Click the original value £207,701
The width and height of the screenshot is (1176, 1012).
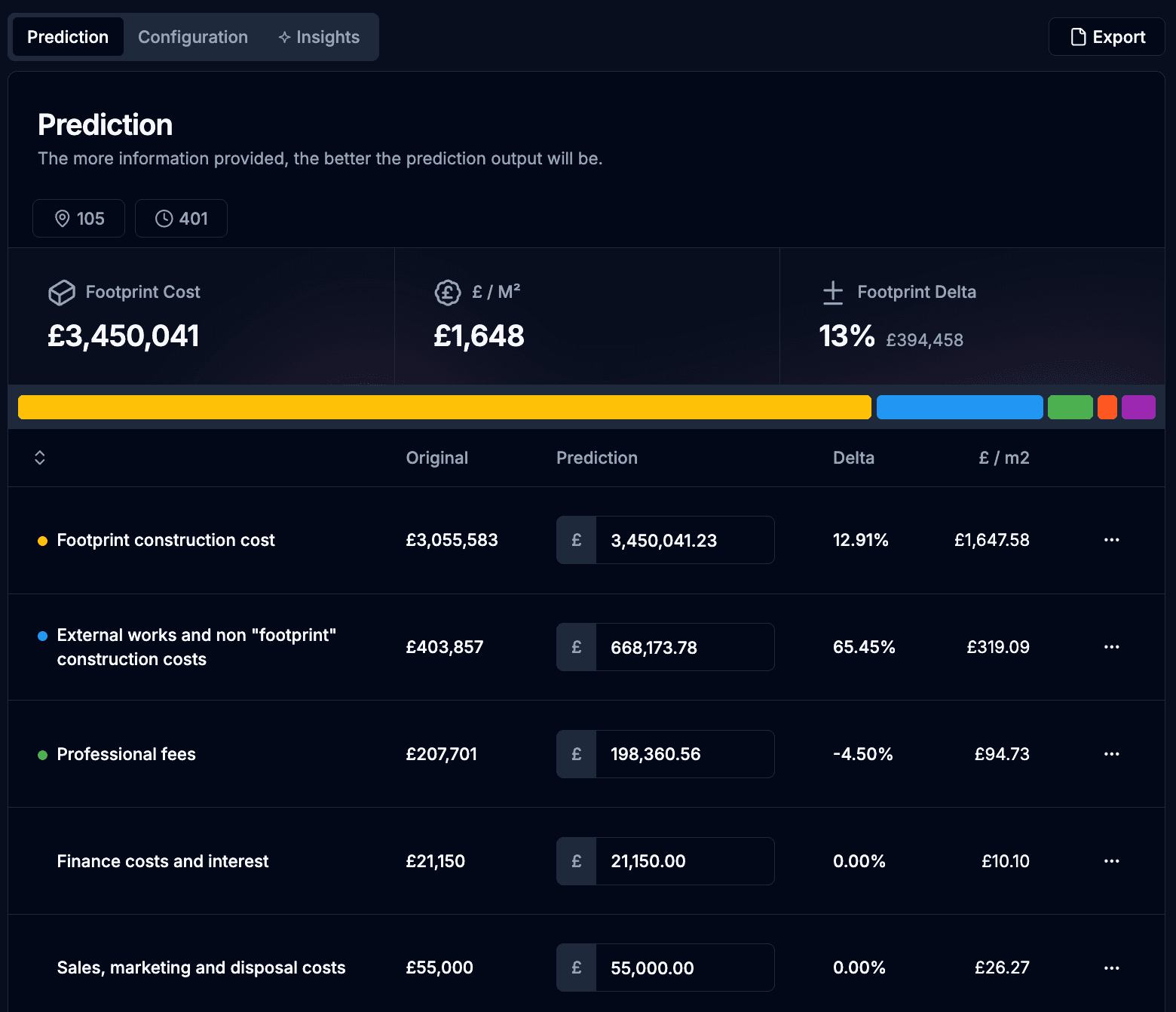tap(442, 754)
